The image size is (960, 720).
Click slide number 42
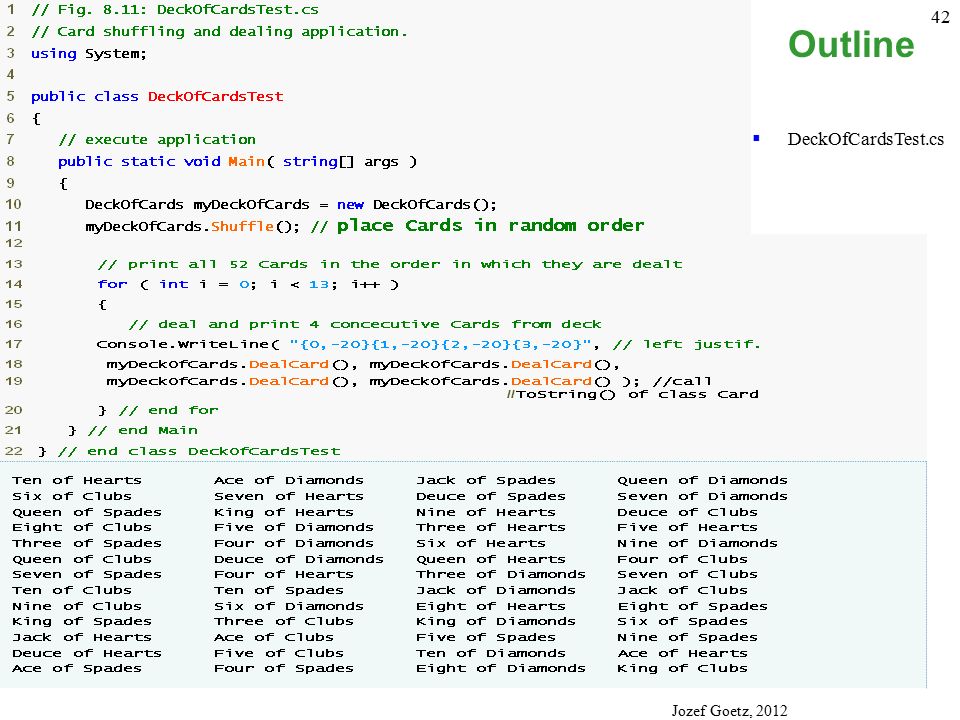(x=940, y=17)
